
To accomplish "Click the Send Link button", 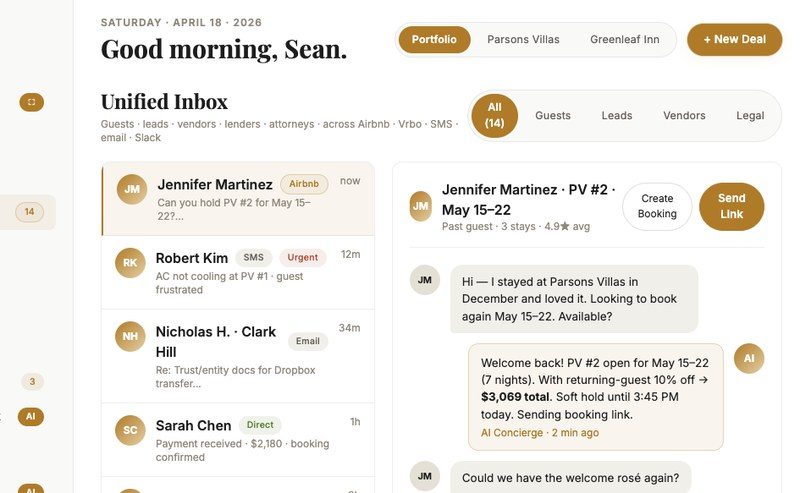I will pyautogui.click(x=731, y=206).
